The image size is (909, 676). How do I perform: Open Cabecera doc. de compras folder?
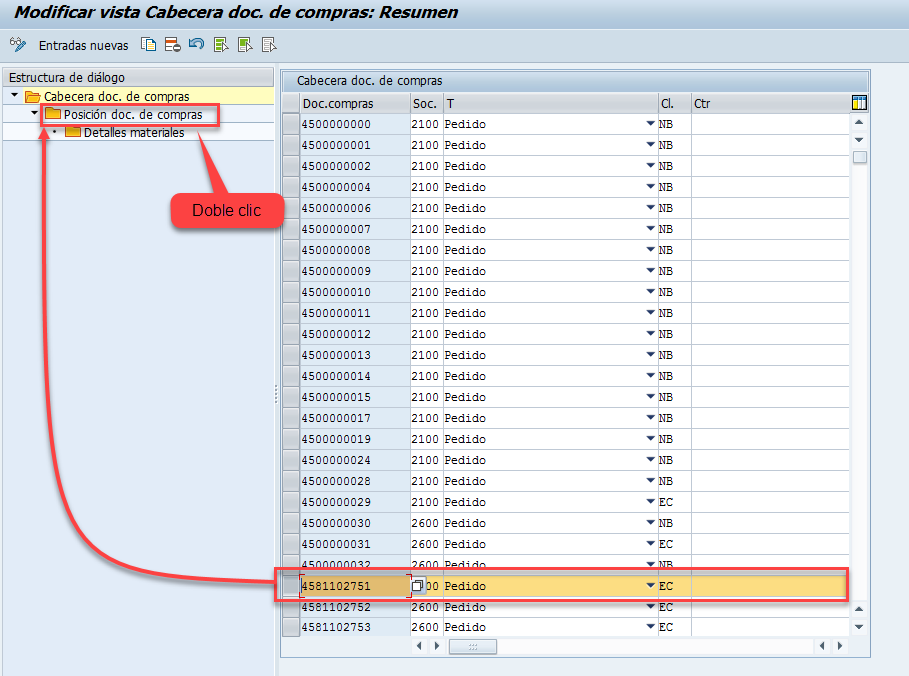32,96
